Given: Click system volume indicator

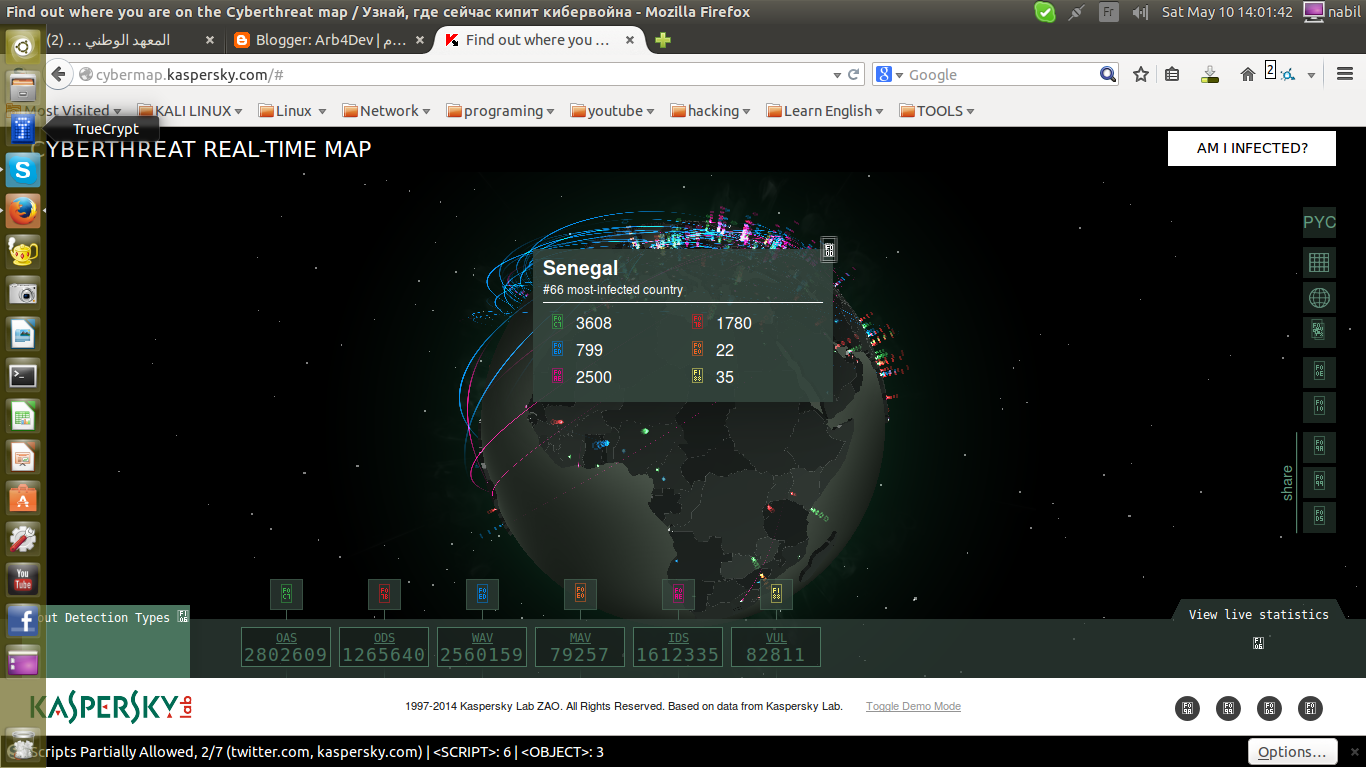Looking at the screenshot, I should pyautogui.click(x=1140, y=13).
